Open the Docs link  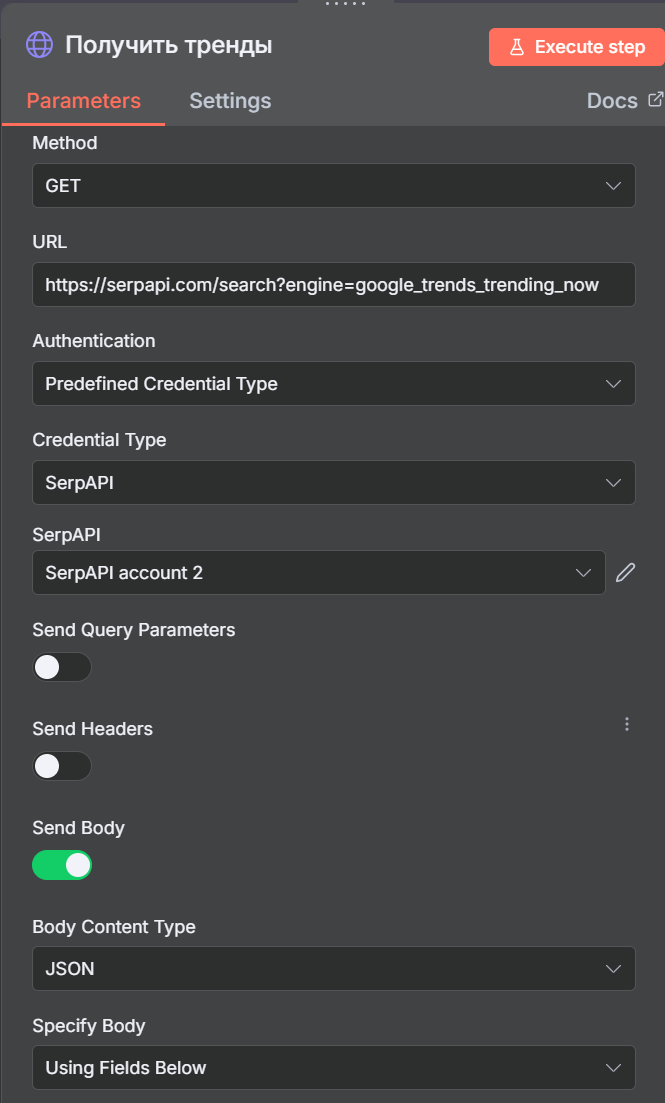(x=612, y=101)
